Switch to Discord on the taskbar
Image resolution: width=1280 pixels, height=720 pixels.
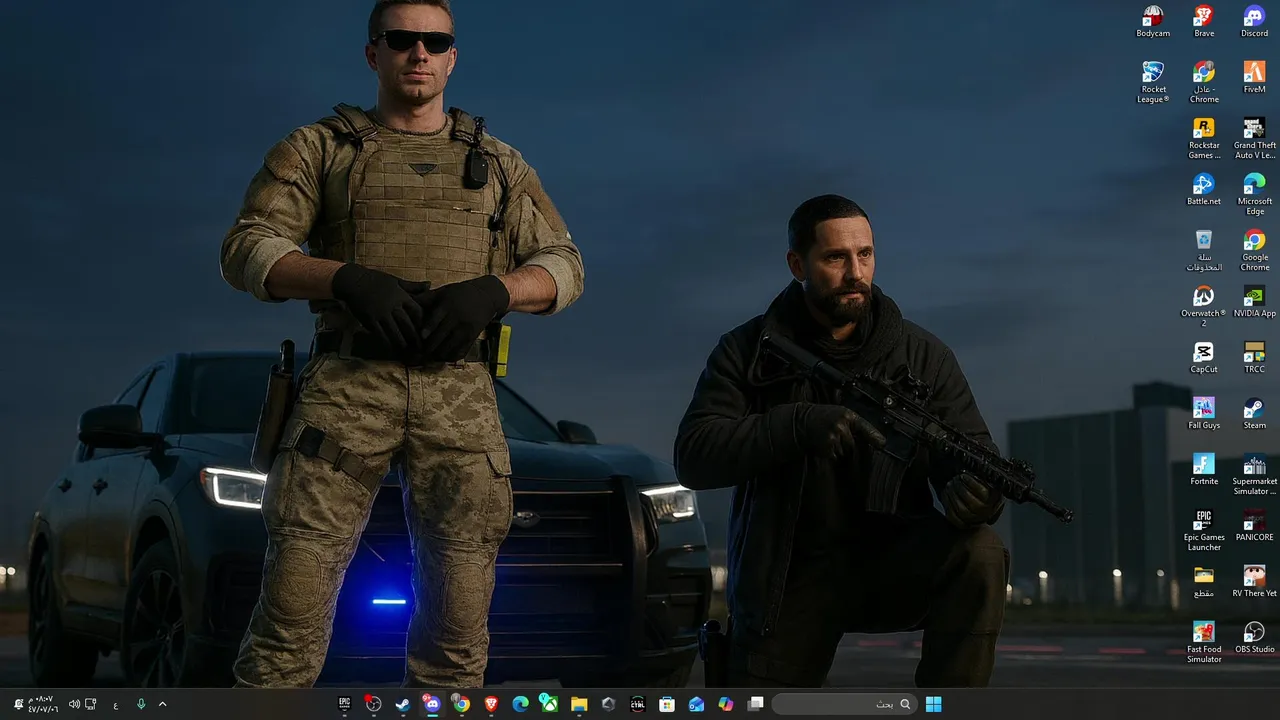(432, 704)
